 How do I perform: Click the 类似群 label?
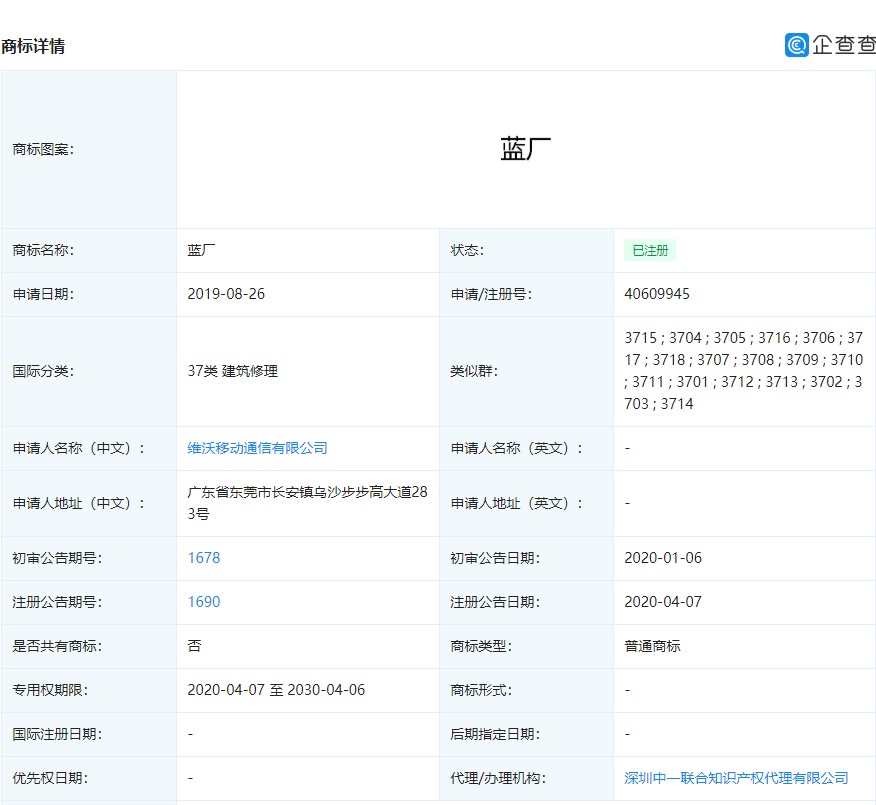click(474, 371)
